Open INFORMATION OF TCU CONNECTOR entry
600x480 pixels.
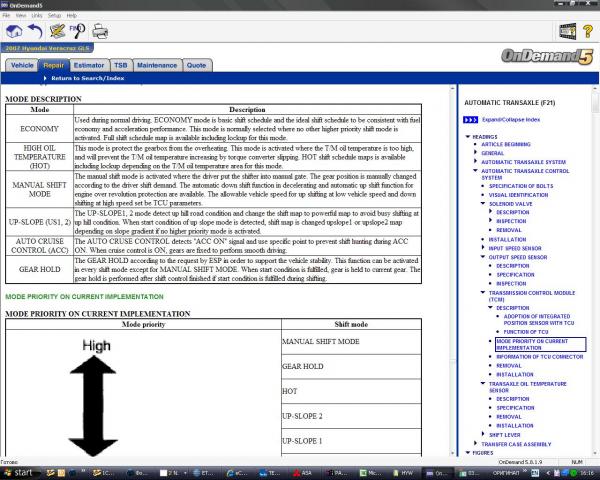(x=540, y=357)
